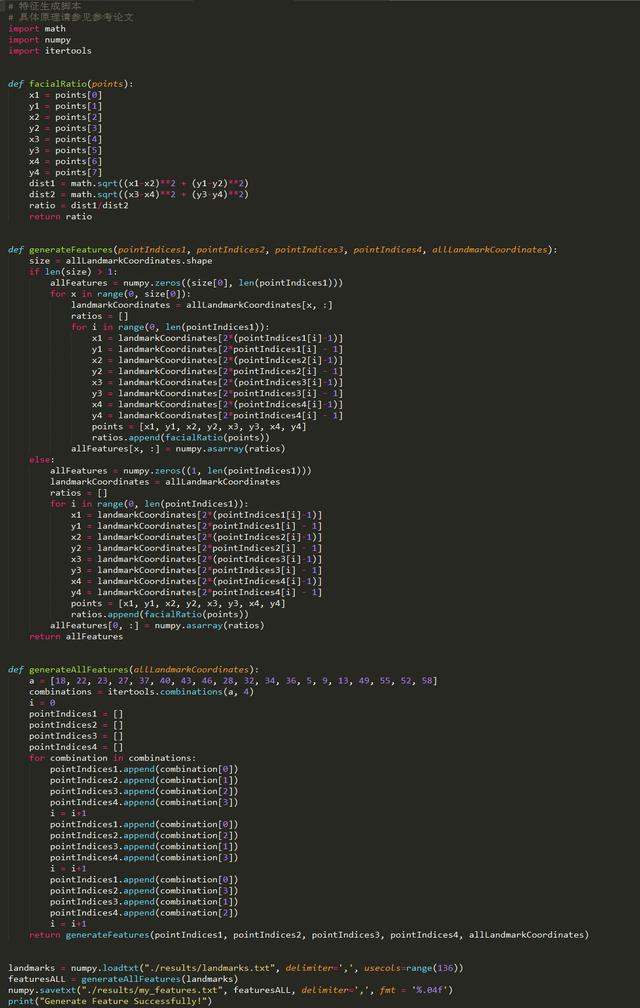
Task: Click the line 'x3 = points[4]'
Action: [66, 139]
